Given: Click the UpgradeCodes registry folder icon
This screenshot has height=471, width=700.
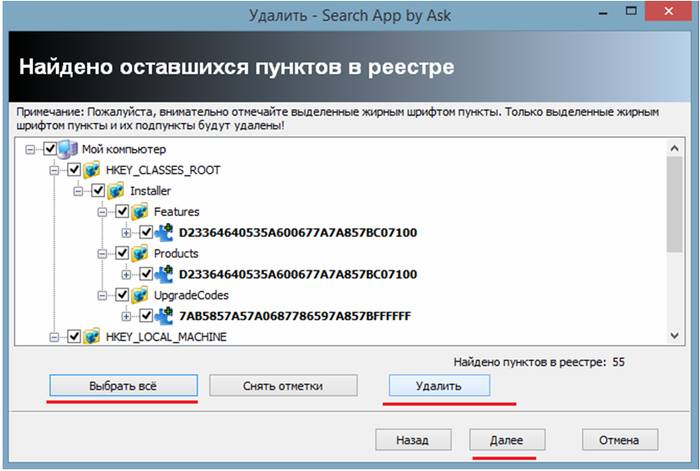Looking at the screenshot, I should (141, 296).
